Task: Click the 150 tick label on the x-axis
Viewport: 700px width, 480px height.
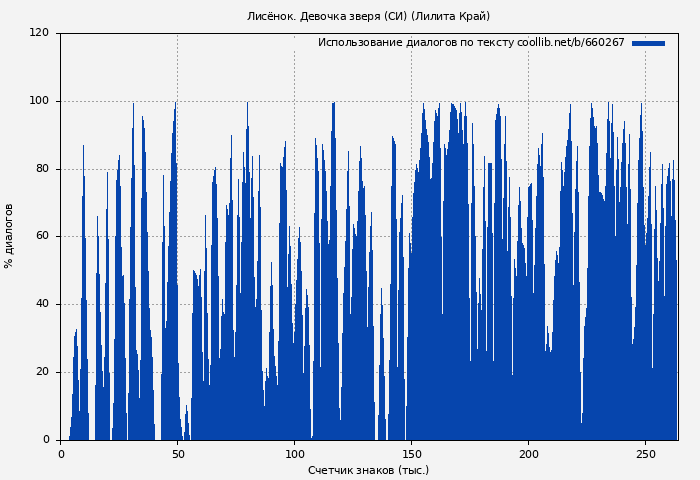Action: coord(411,454)
